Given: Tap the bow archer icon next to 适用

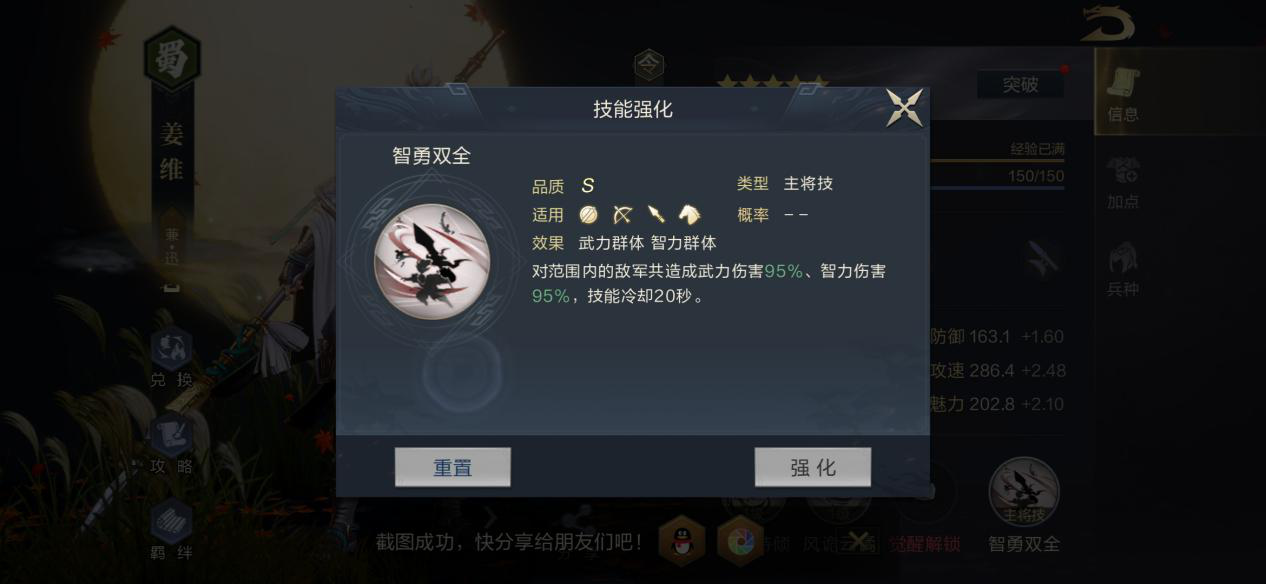Looking at the screenshot, I should coord(622,214).
